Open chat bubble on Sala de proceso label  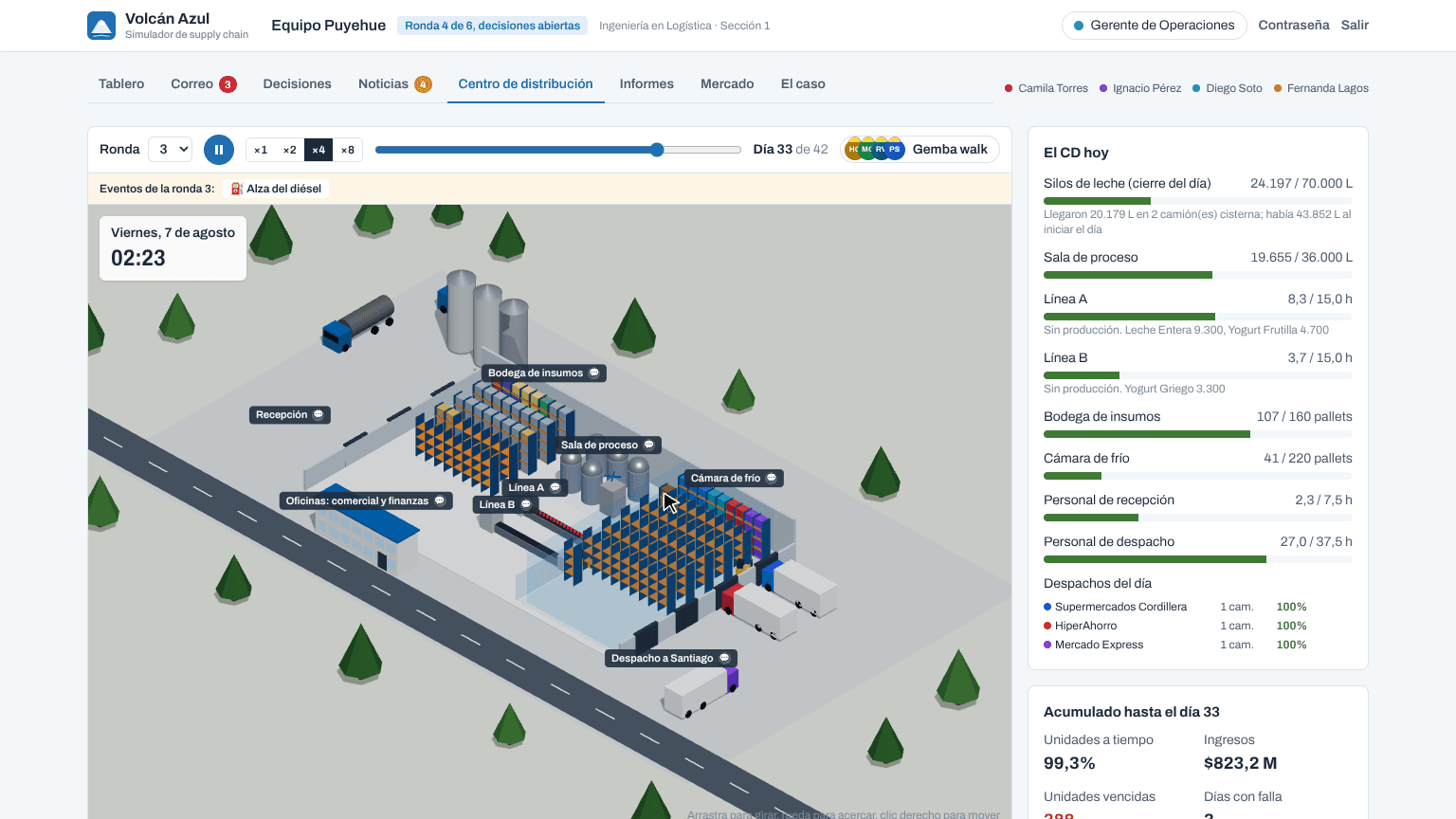(648, 446)
